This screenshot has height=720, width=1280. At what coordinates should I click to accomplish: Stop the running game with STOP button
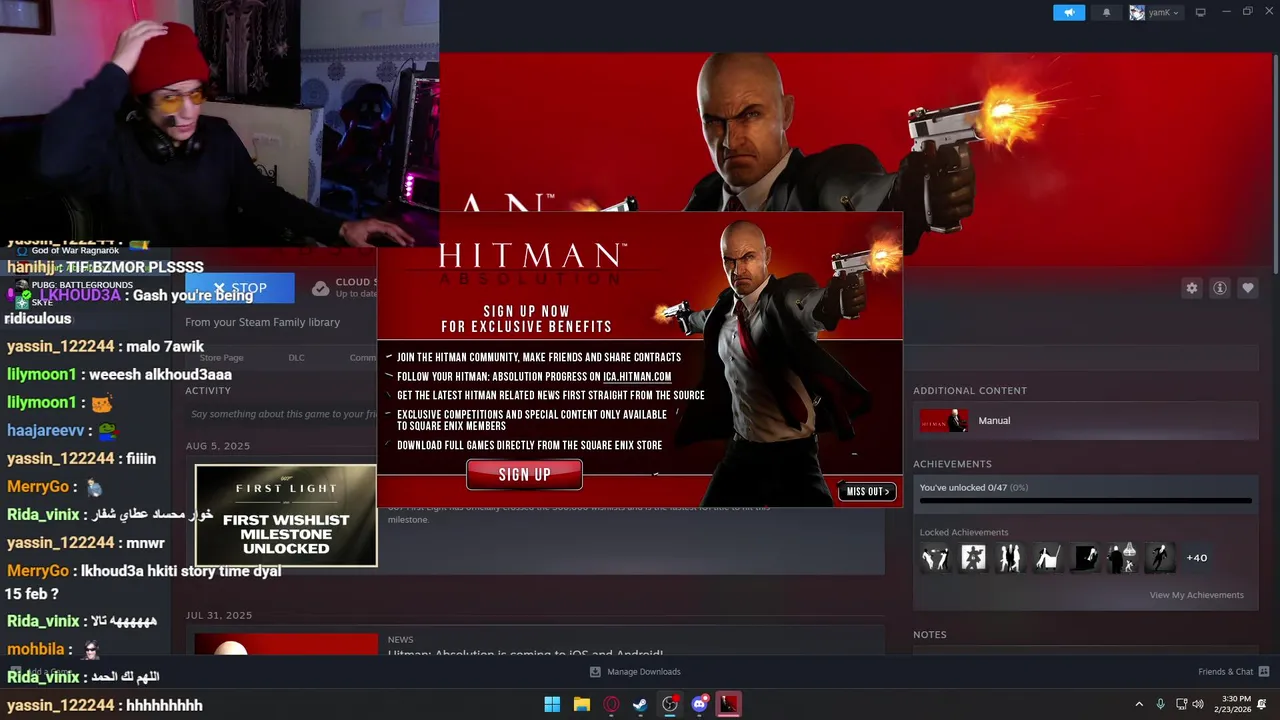(x=240, y=289)
